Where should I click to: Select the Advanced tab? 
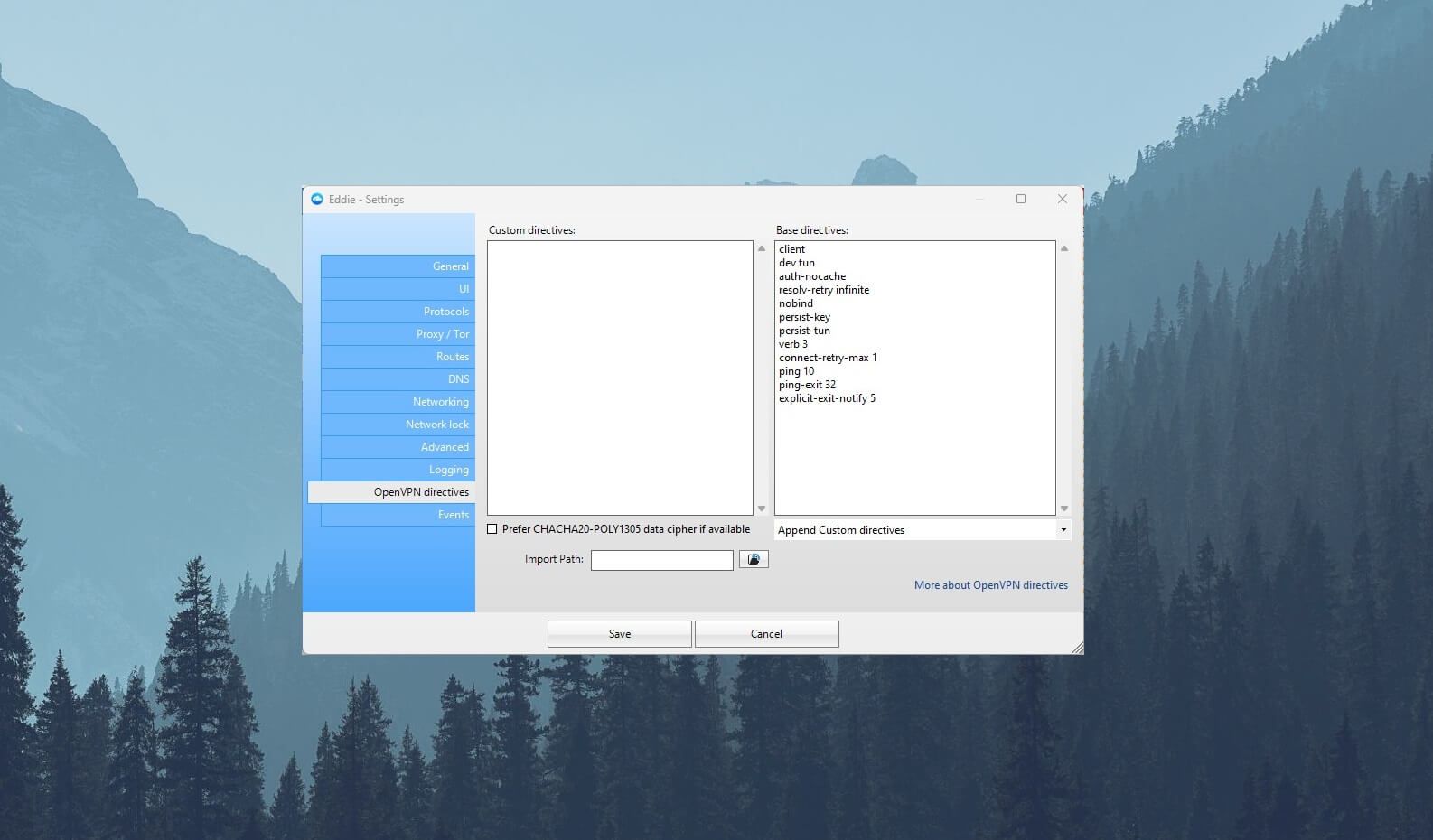tap(398, 447)
